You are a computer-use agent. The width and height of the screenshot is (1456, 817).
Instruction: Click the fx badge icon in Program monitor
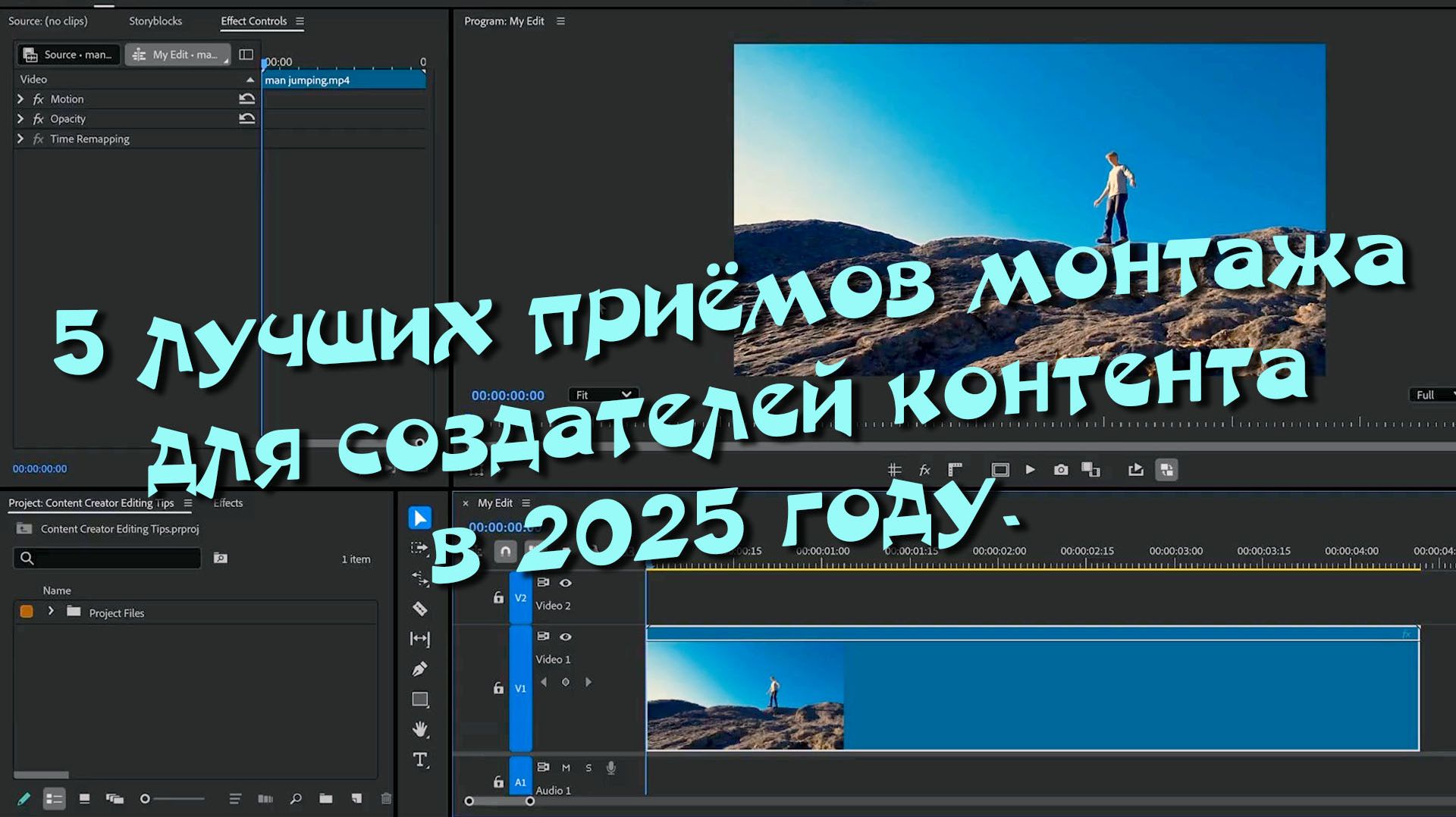pyautogui.click(x=924, y=469)
